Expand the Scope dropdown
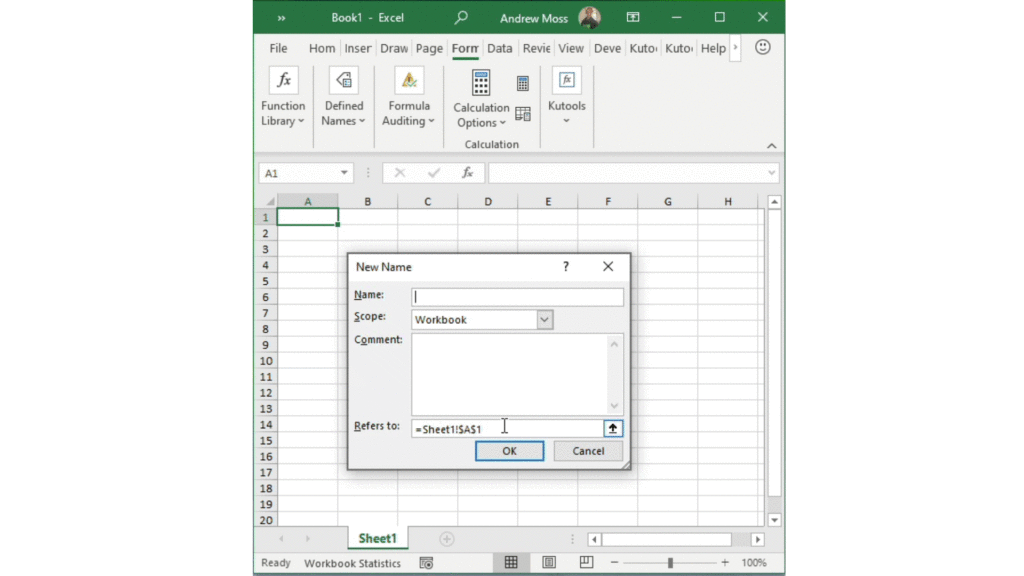This screenshot has height=576, width=1024. [x=544, y=320]
